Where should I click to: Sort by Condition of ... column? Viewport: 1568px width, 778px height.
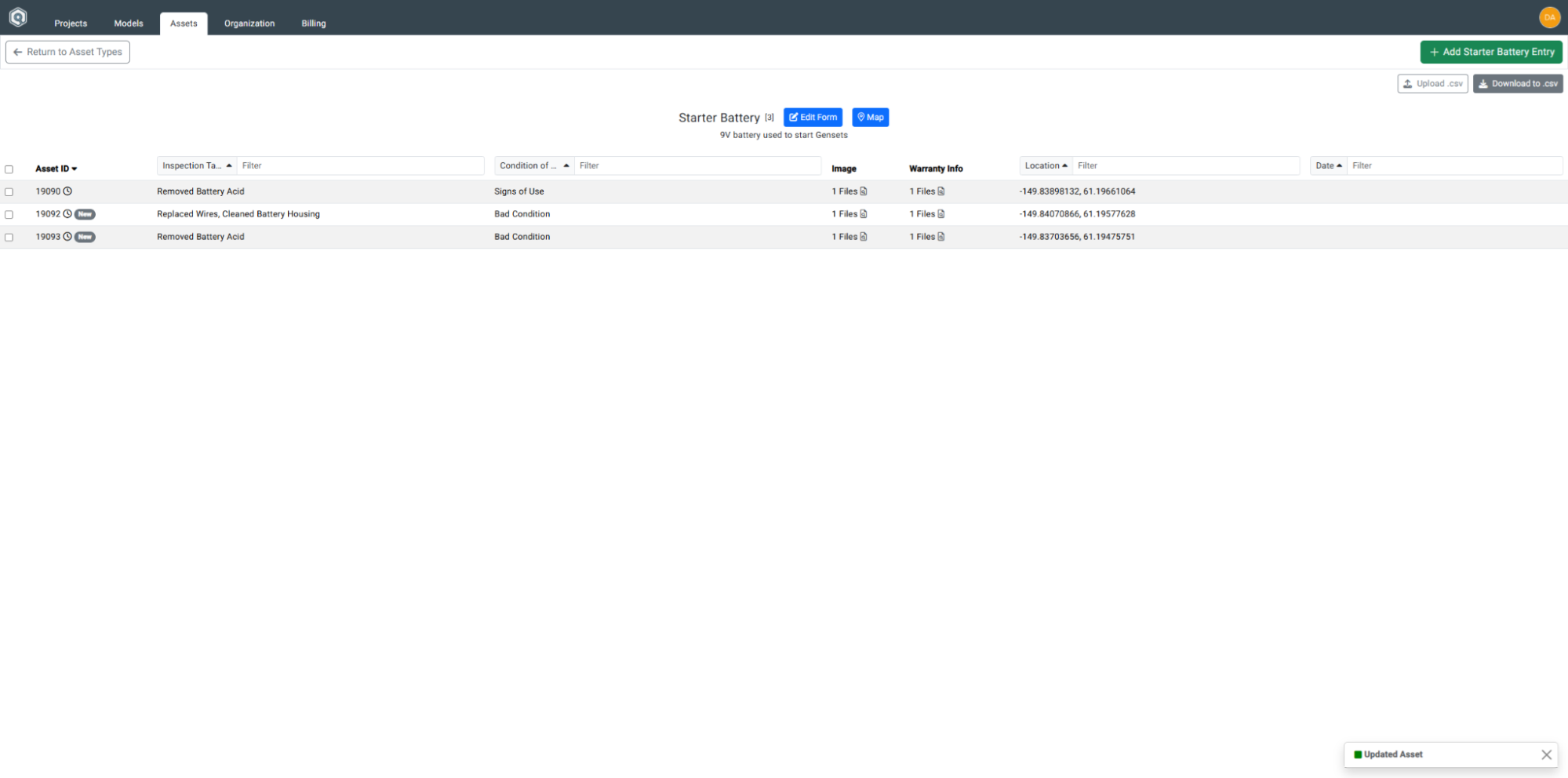[x=534, y=165]
